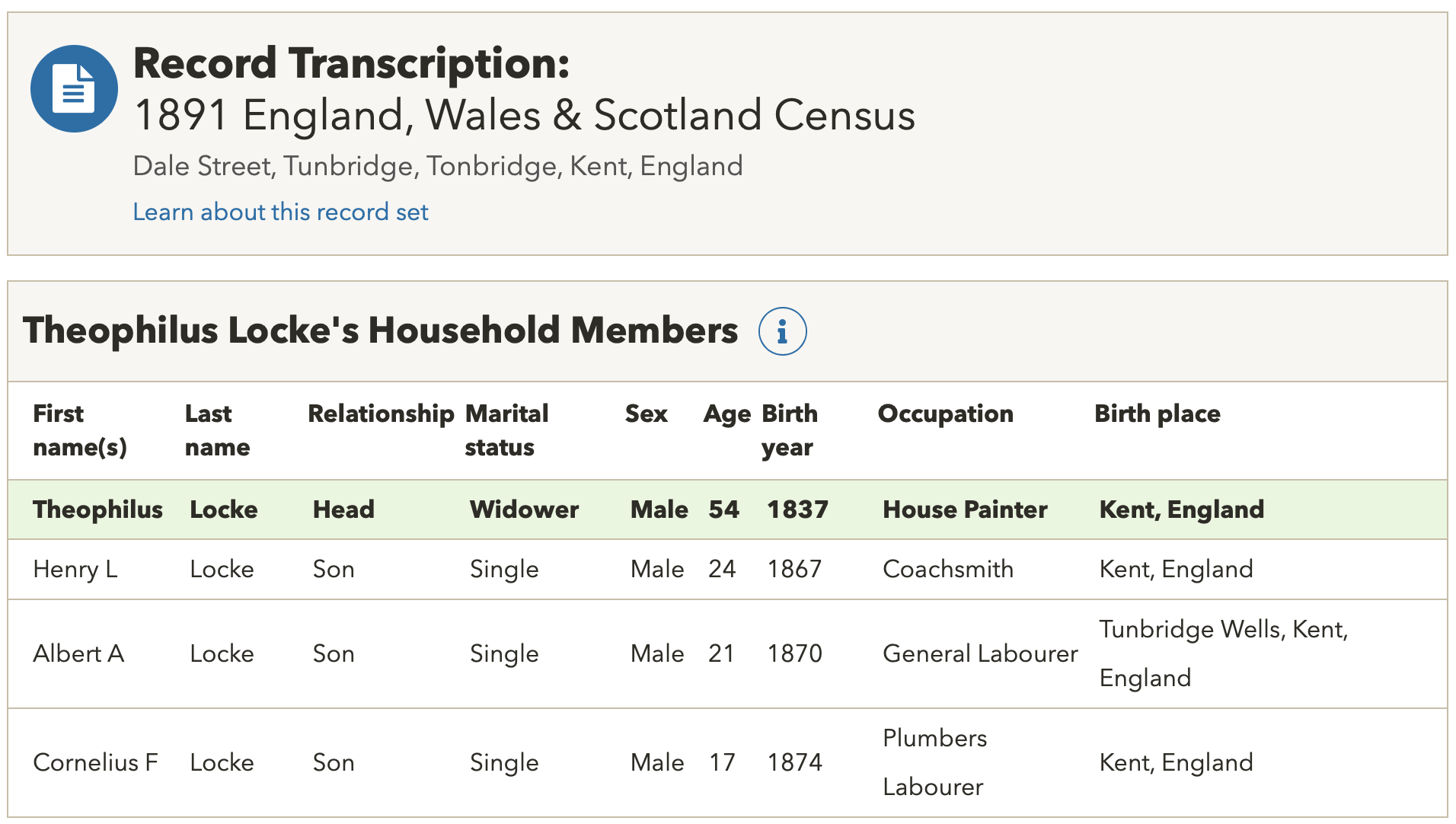Click the Birth place column header
Image resolution: width=1456 pixels, height=824 pixels.
click(x=1157, y=414)
